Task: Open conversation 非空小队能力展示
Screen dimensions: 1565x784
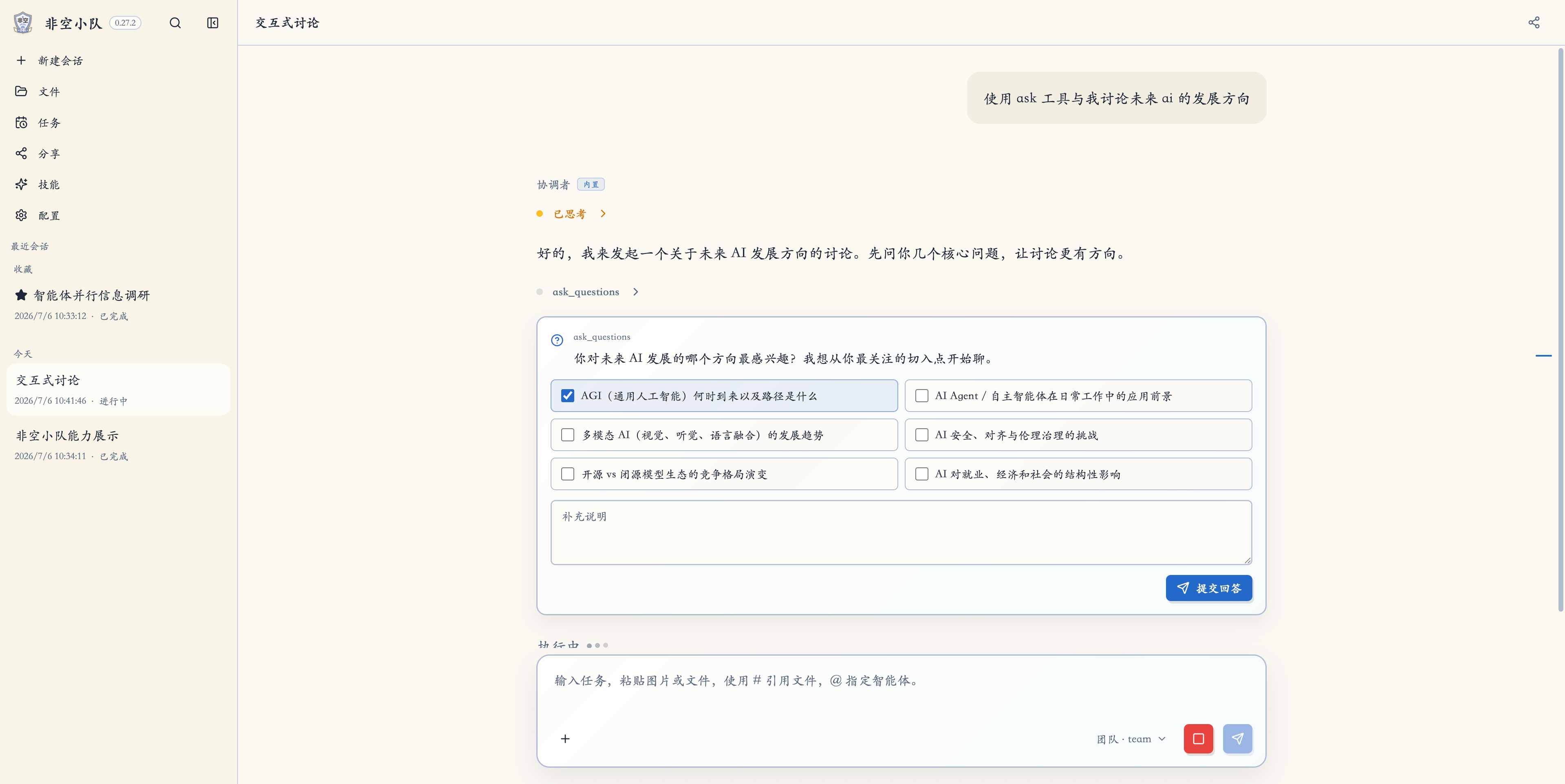Action: pyautogui.click(x=119, y=445)
